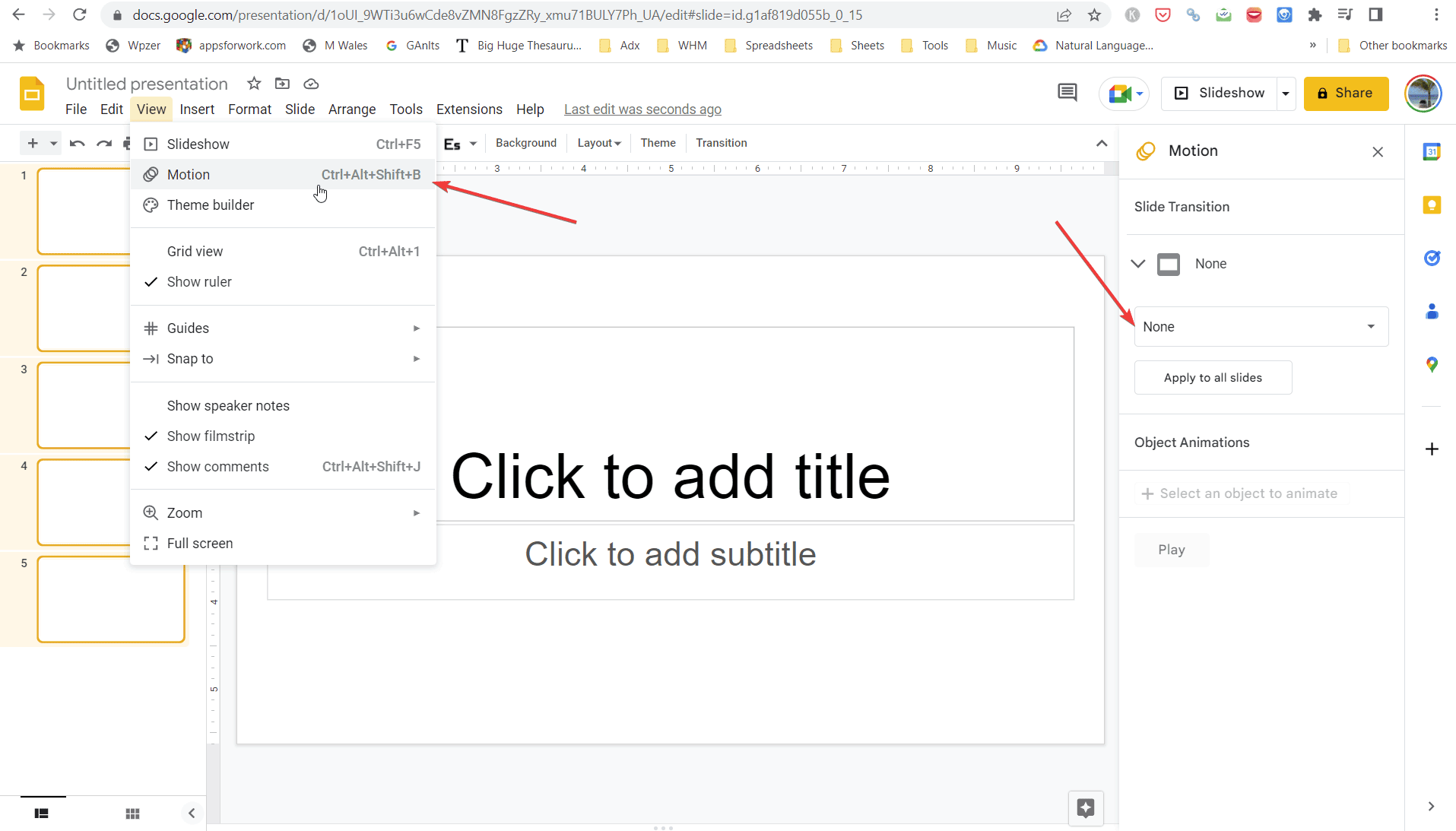The height and width of the screenshot is (831, 1456).
Task: Collapse the Slide Transition section chevron
Action: 1137,264
